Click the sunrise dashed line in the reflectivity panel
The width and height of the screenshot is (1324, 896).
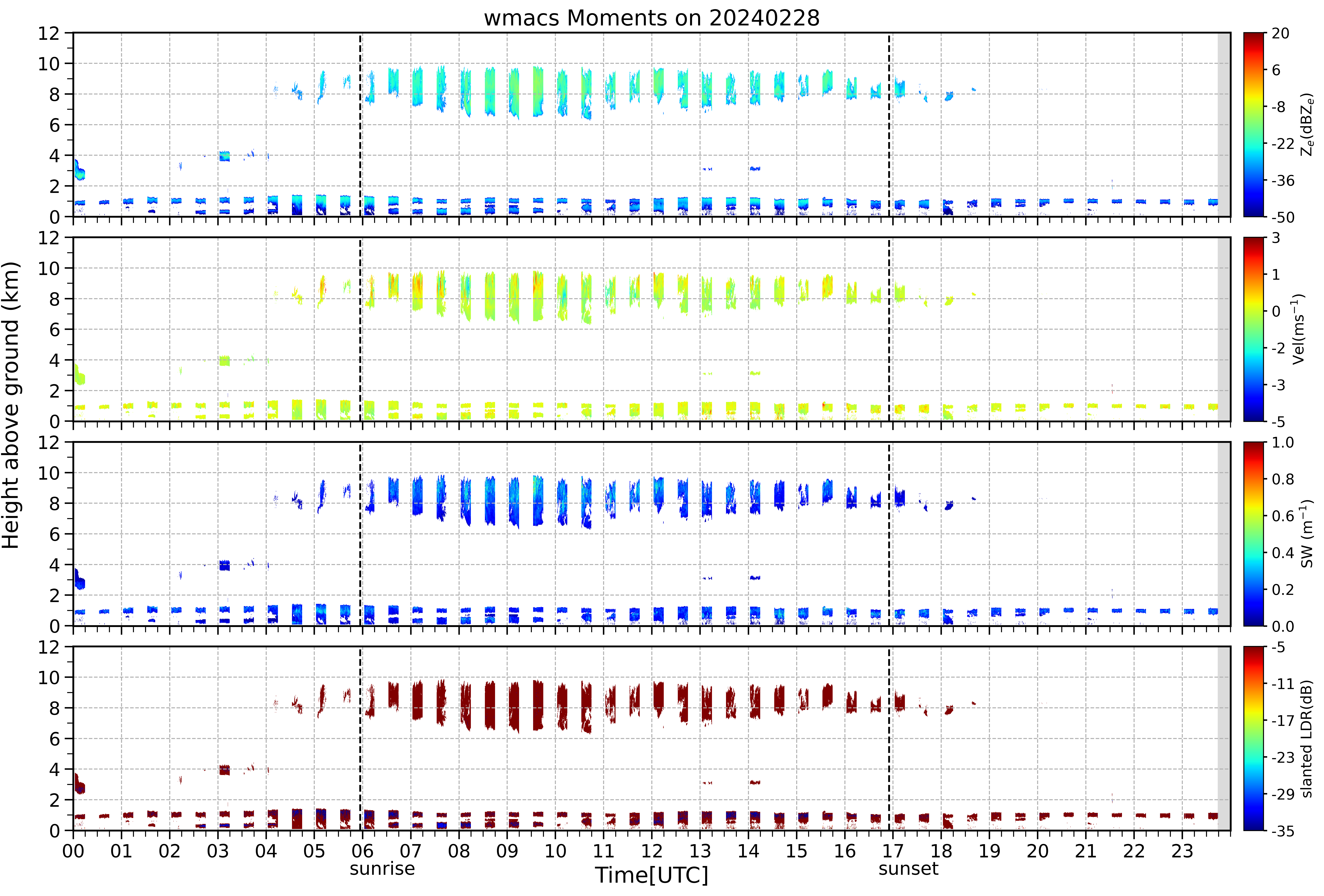[360, 125]
